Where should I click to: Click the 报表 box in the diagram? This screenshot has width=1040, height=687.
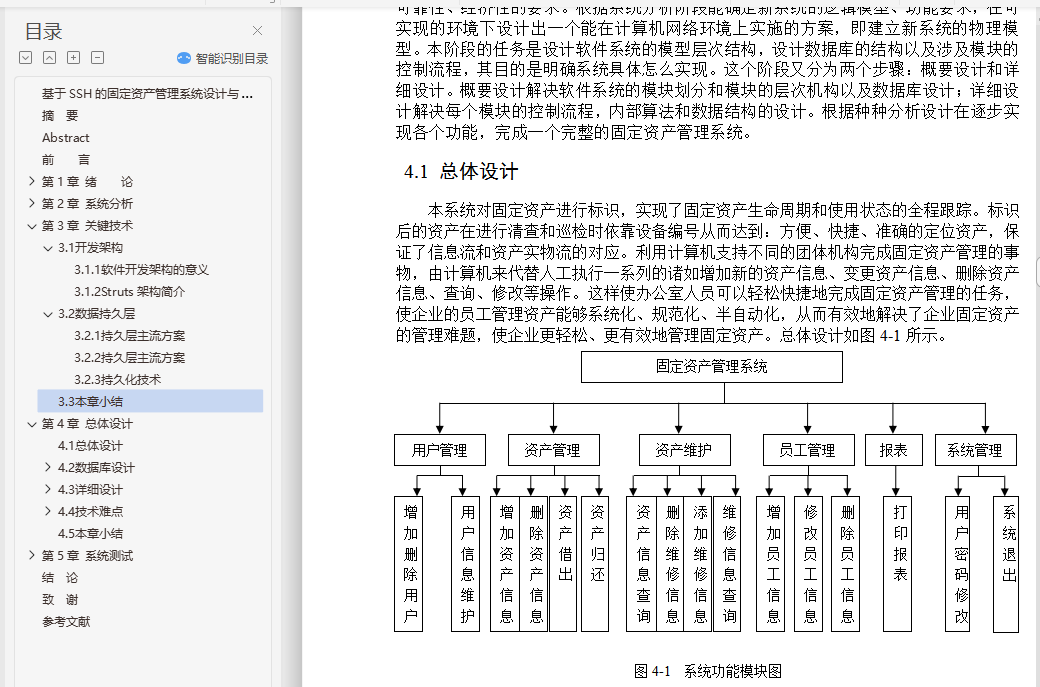(x=893, y=450)
